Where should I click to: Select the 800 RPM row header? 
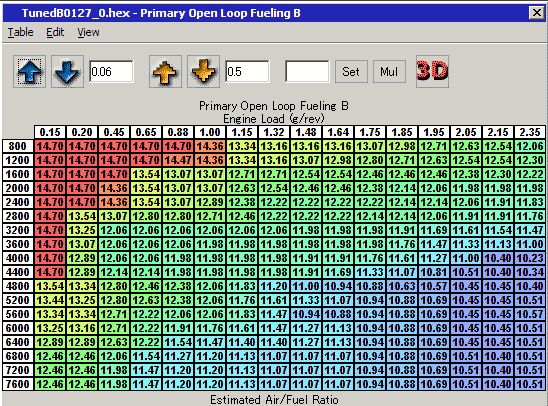point(18,146)
